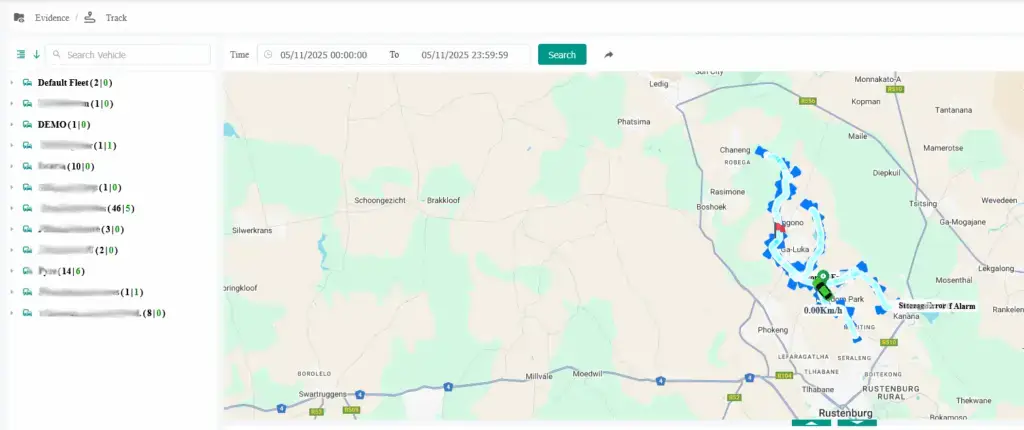The width and height of the screenshot is (1024, 430).
Task: Click the Evidence folder icon in breadcrumb
Action: [x=20, y=18]
